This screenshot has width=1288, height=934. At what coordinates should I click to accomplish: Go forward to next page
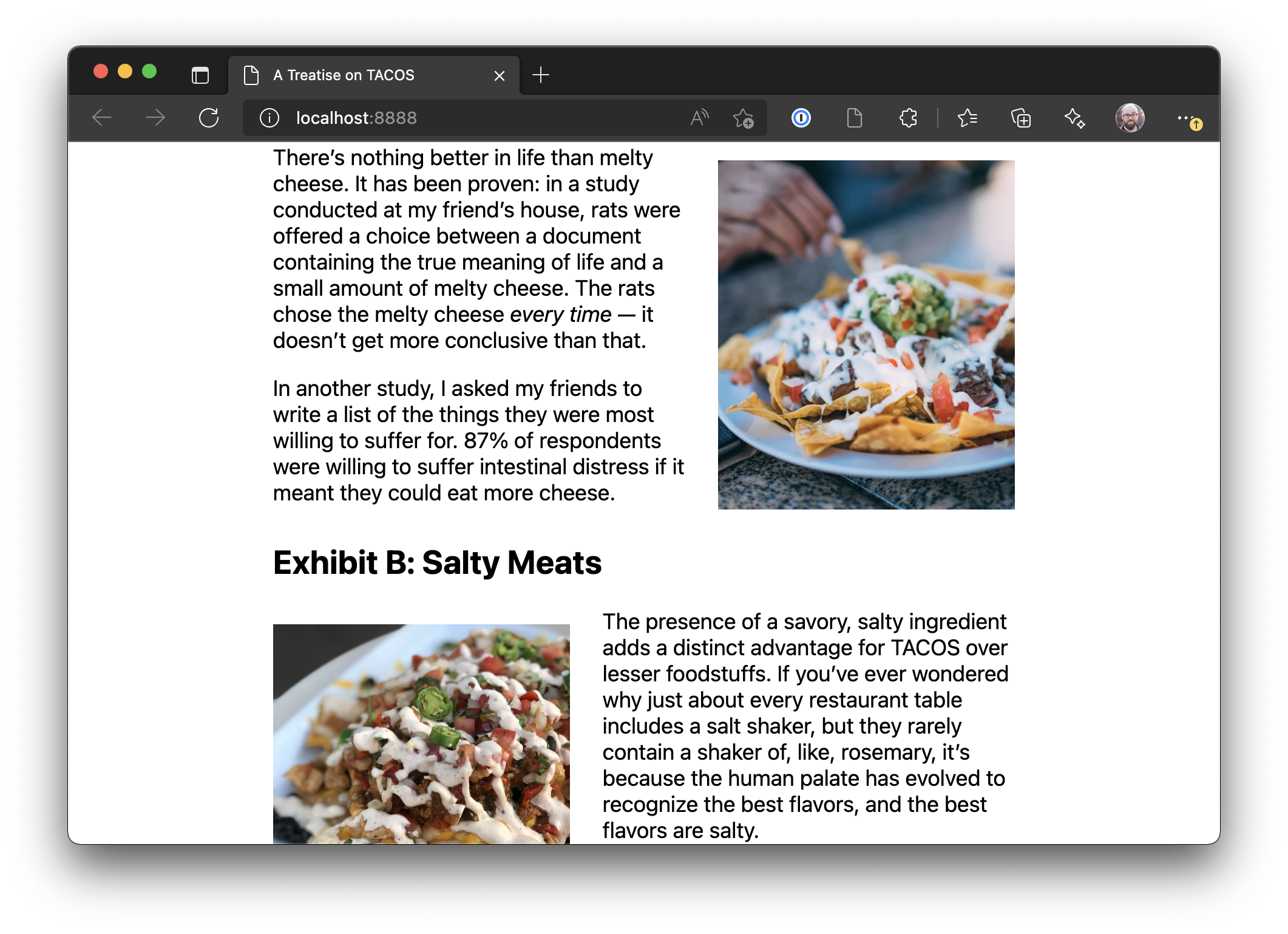coord(155,117)
